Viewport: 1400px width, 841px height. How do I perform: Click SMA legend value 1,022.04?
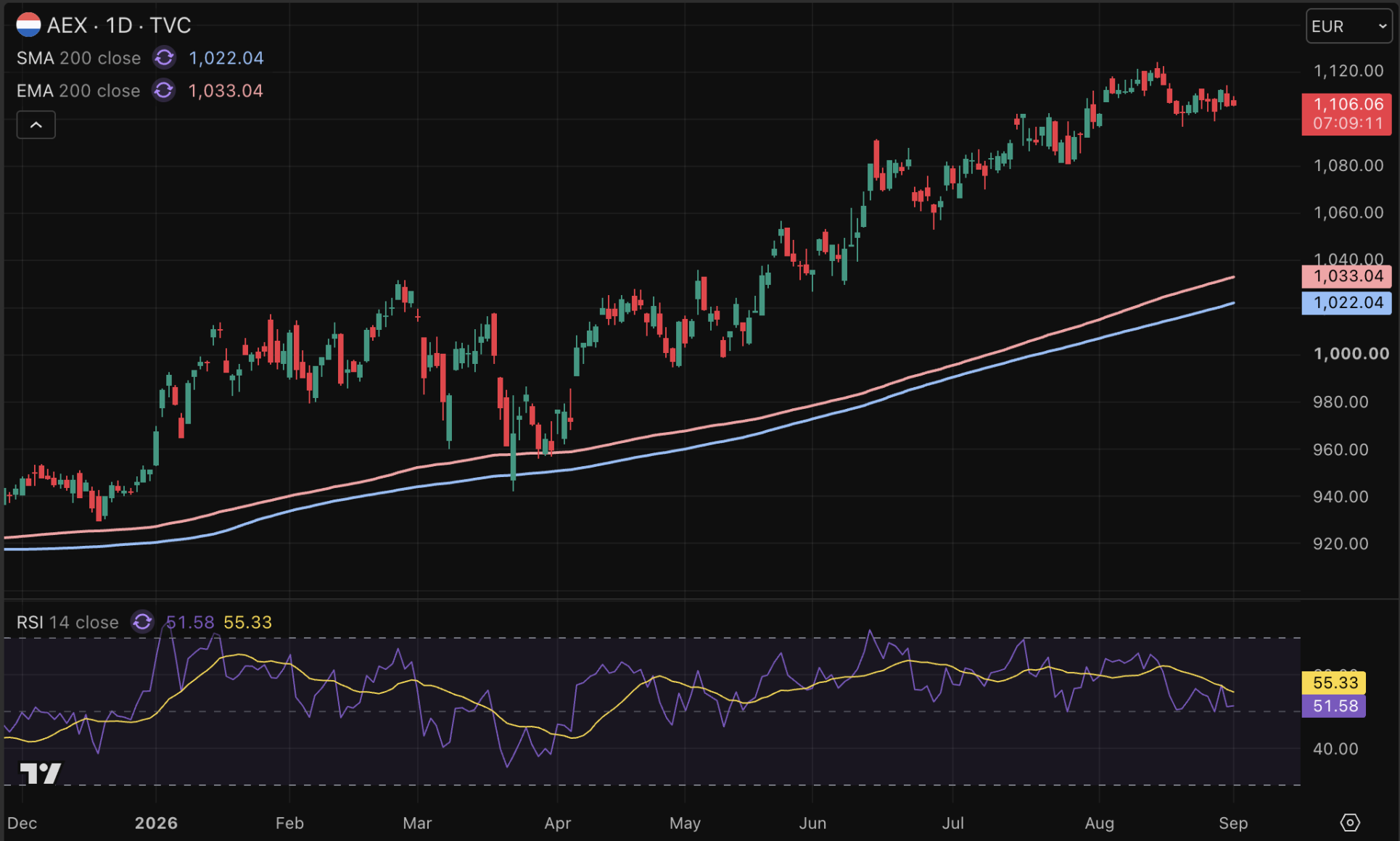point(226,58)
